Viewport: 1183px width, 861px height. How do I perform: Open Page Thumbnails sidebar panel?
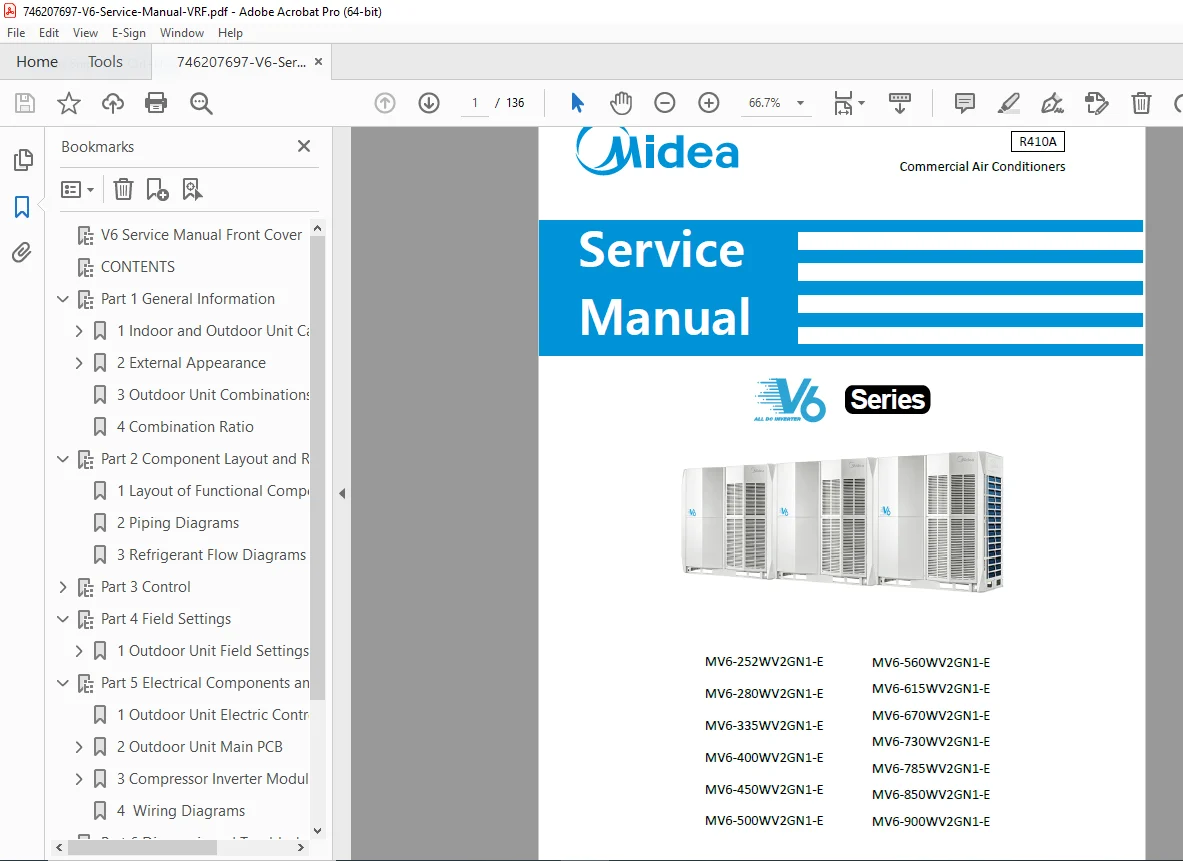point(23,159)
